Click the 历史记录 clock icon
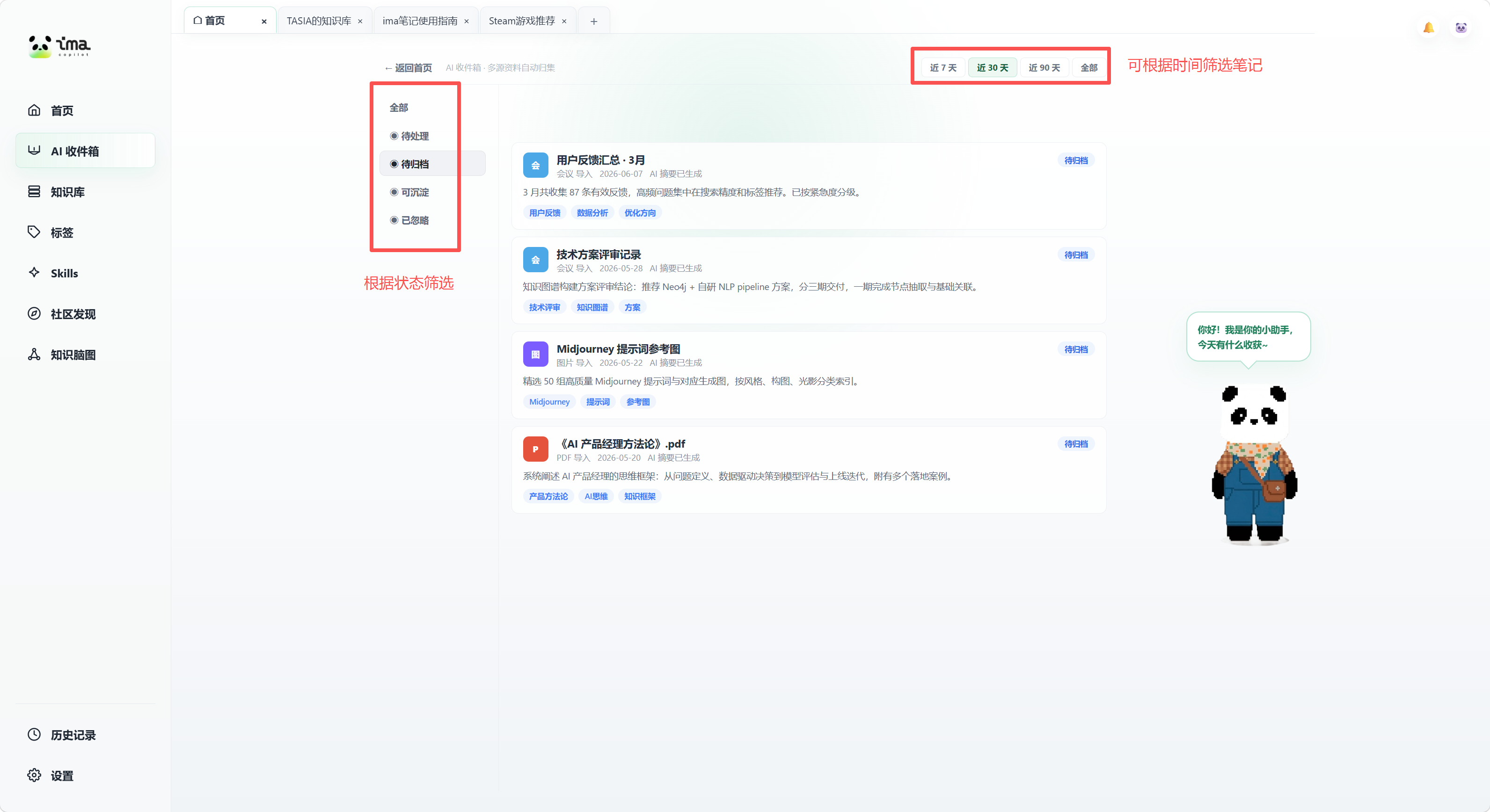The image size is (1490, 812). 34,734
